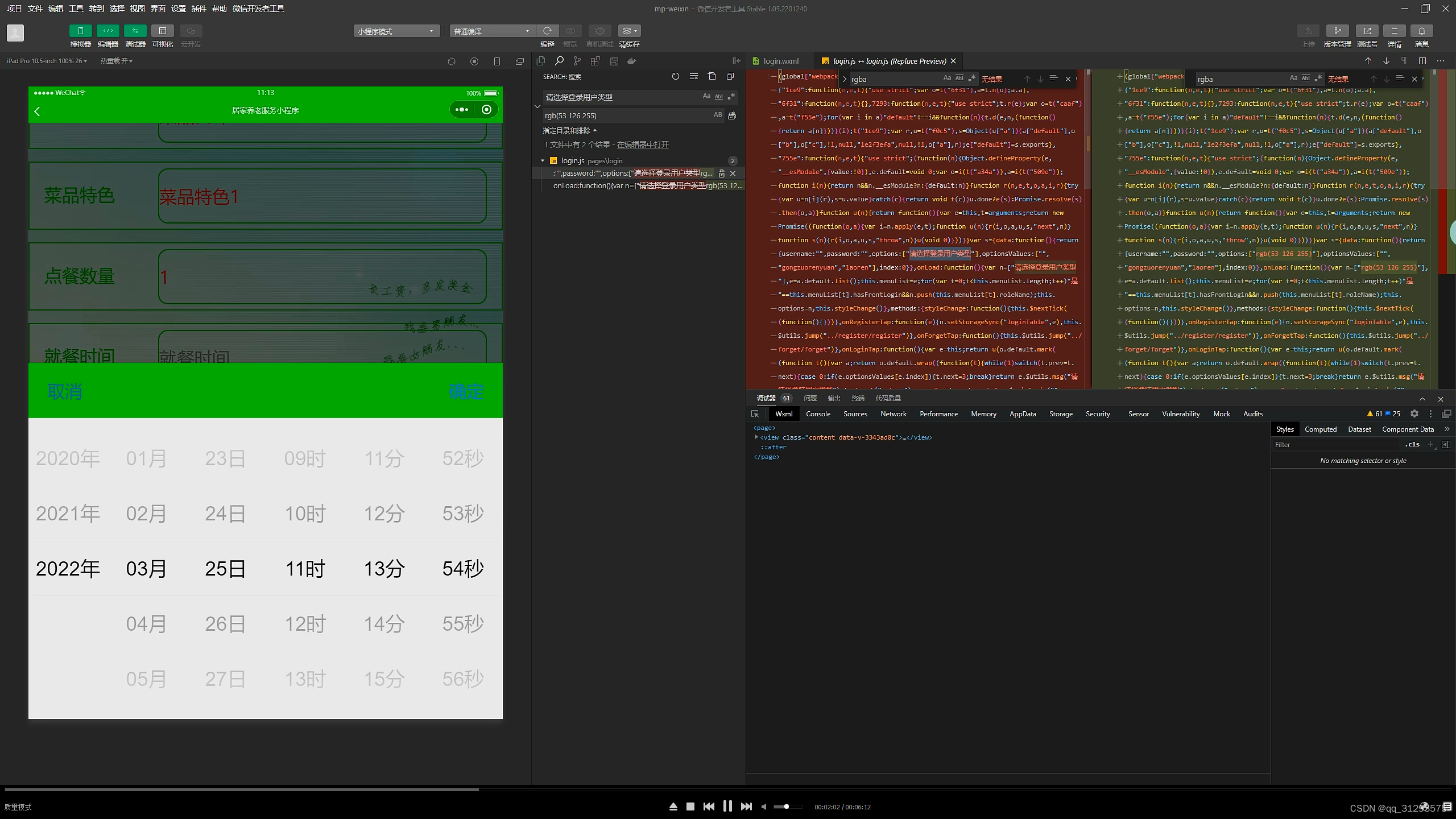Toggle match case in search field
Viewport: 1456px width, 819px height.
click(706, 97)
